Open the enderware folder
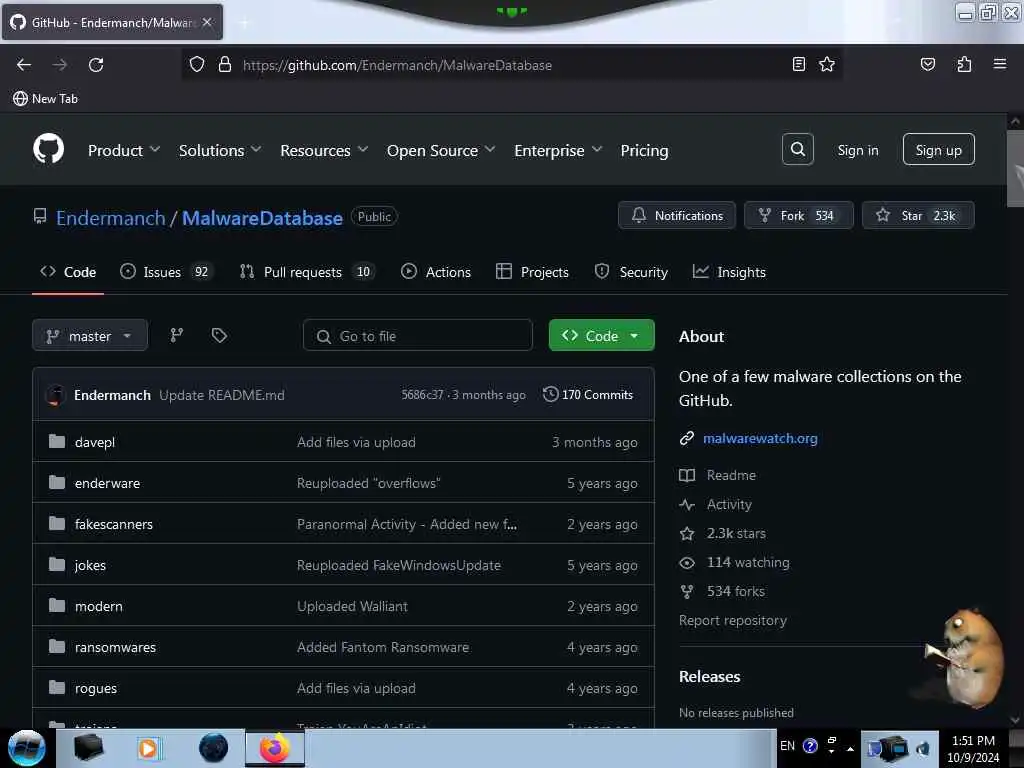Viewport: 1024px width, 768px height. pyautogui.click(x=107, y=483)
